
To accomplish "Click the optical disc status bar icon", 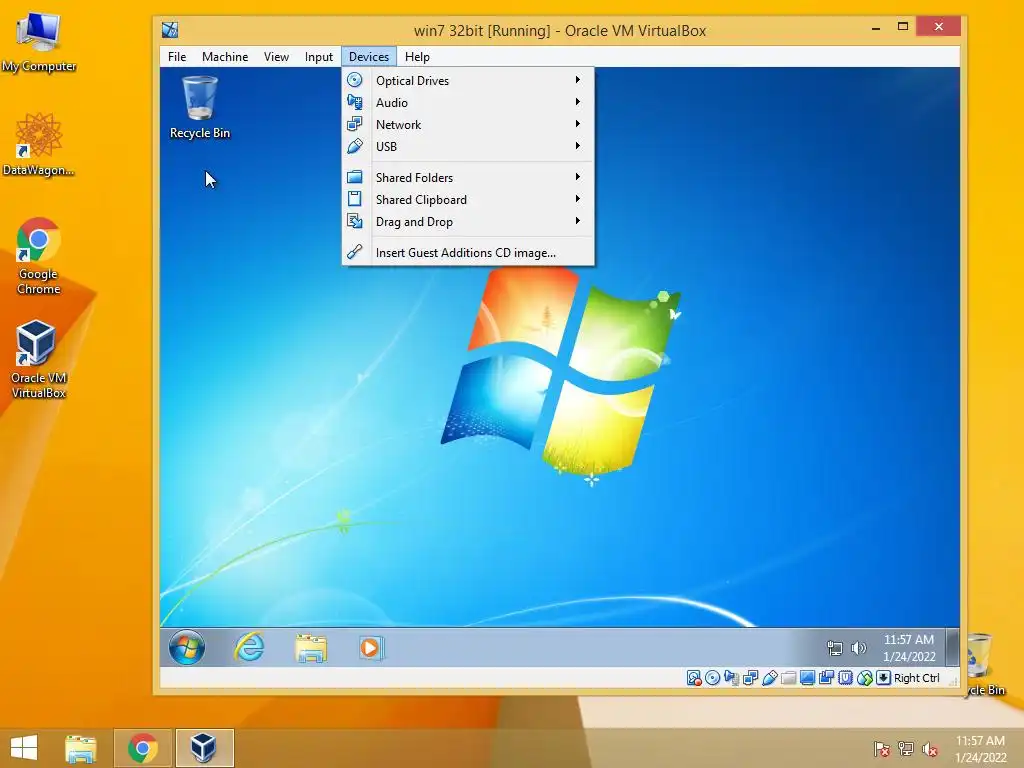I will [x=712, y=678].
